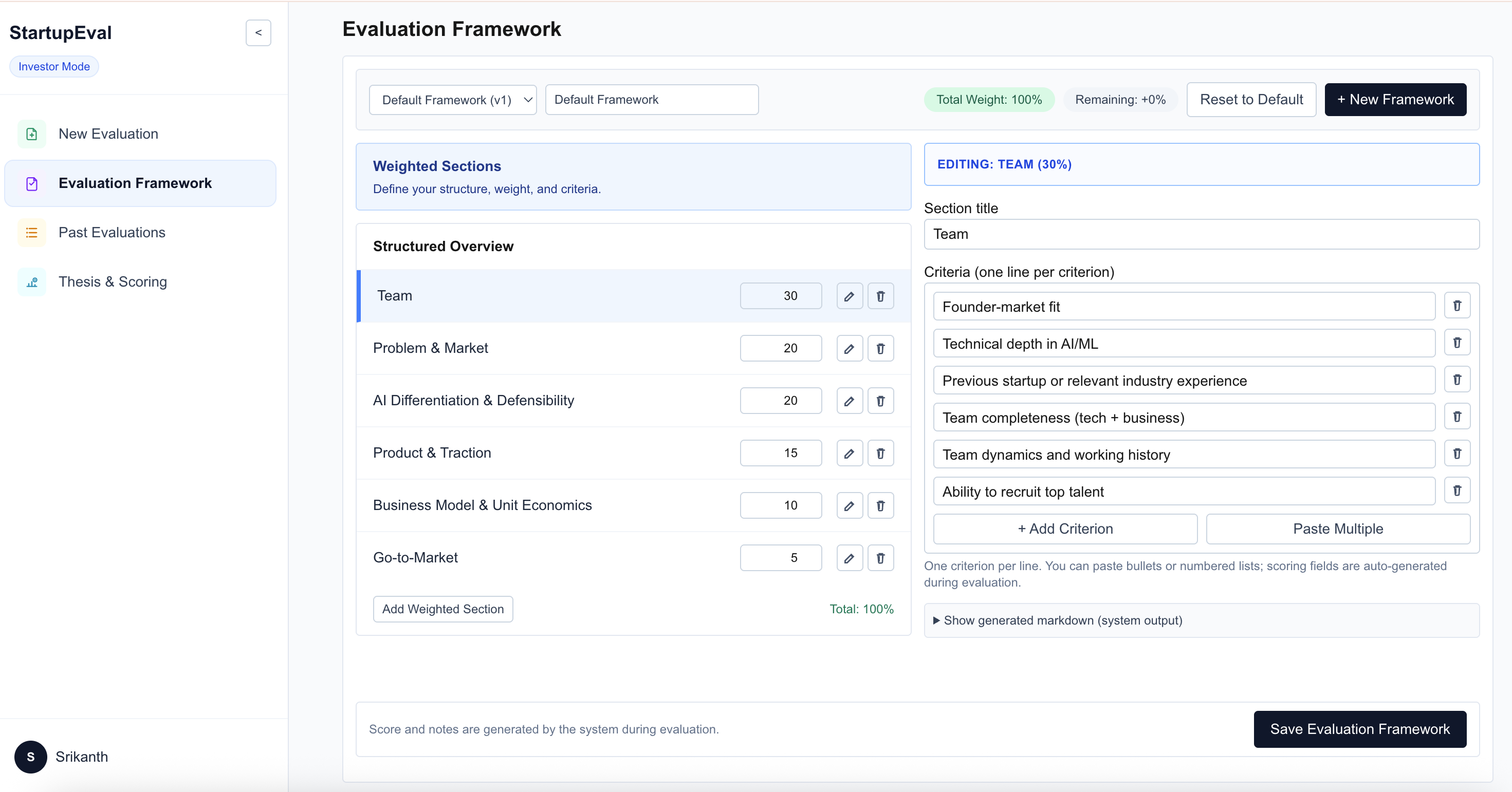Click the Team weight field showing 30
This screenshot has height=792, width=1512.
coord(781,296)
